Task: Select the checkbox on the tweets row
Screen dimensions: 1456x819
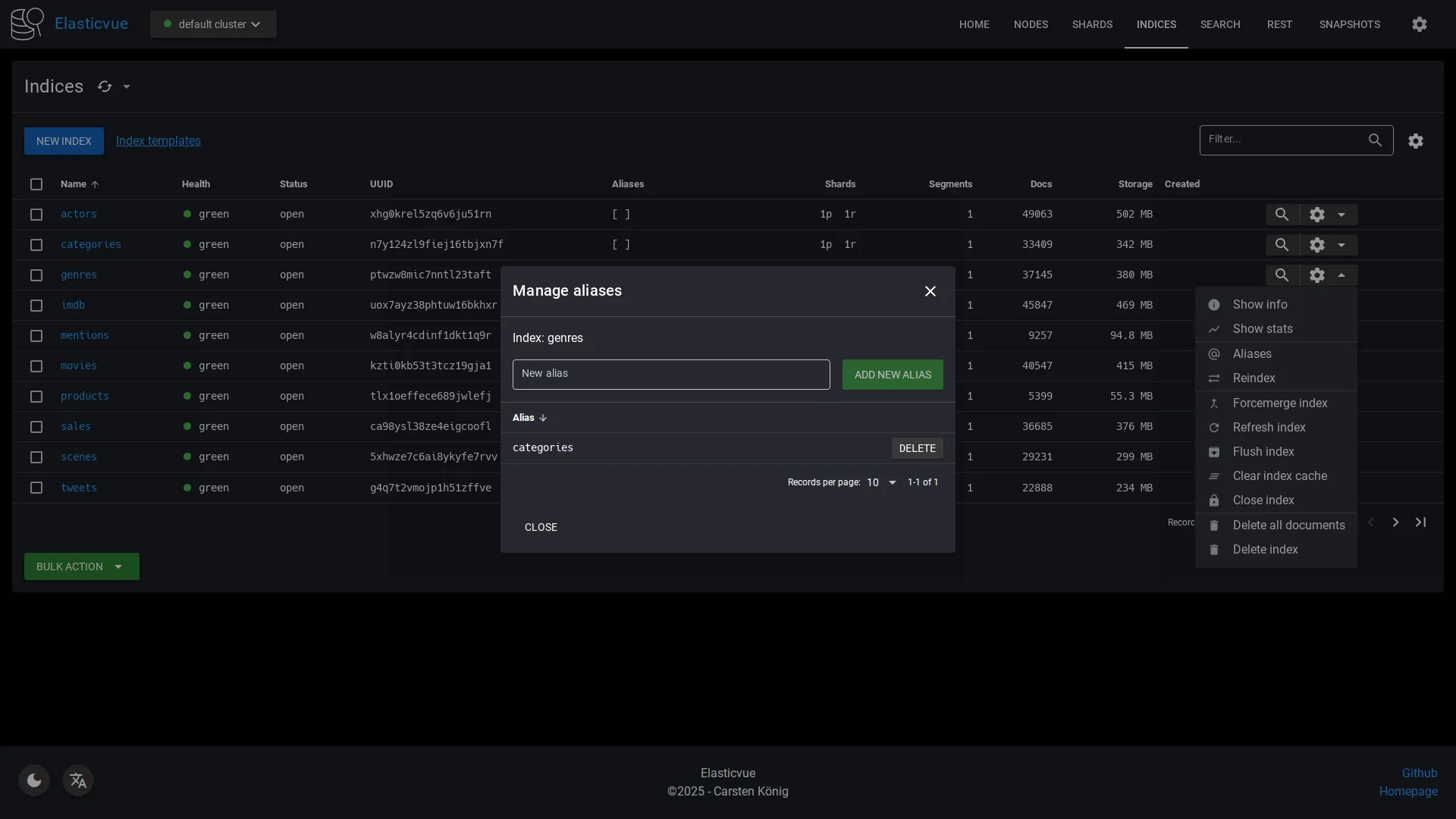Action: coord(36,488)
